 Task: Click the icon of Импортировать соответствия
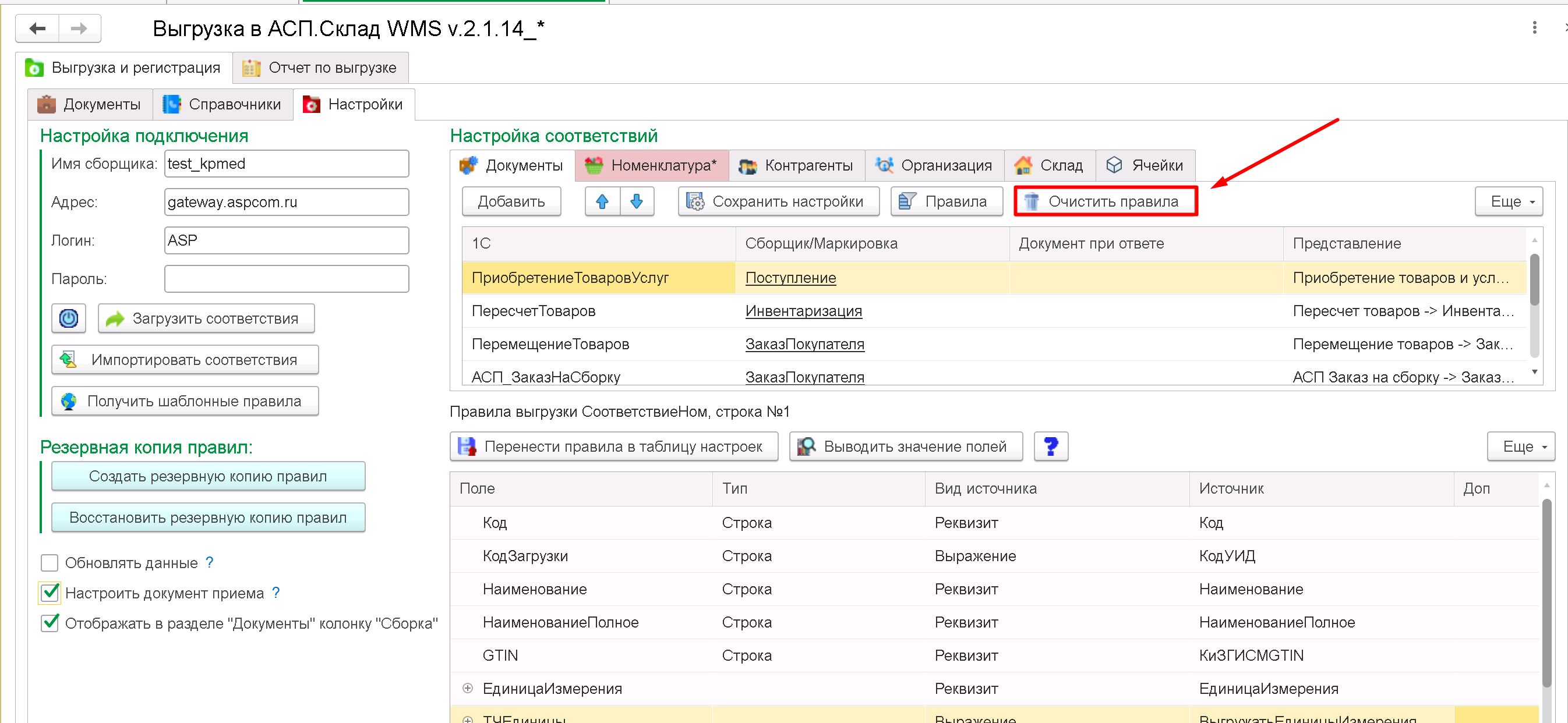pos(68,360)
